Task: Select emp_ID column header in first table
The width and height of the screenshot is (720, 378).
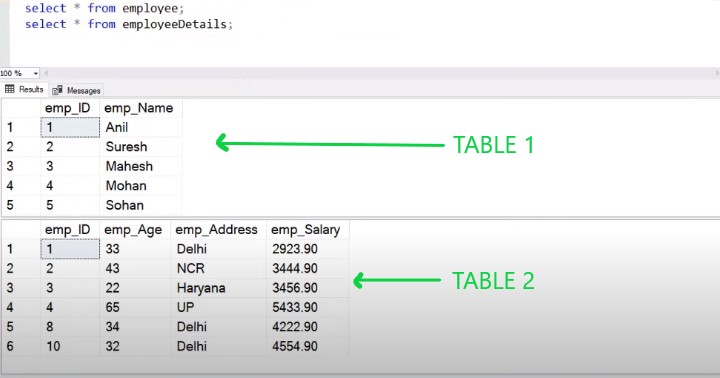Action: point(70,108)
